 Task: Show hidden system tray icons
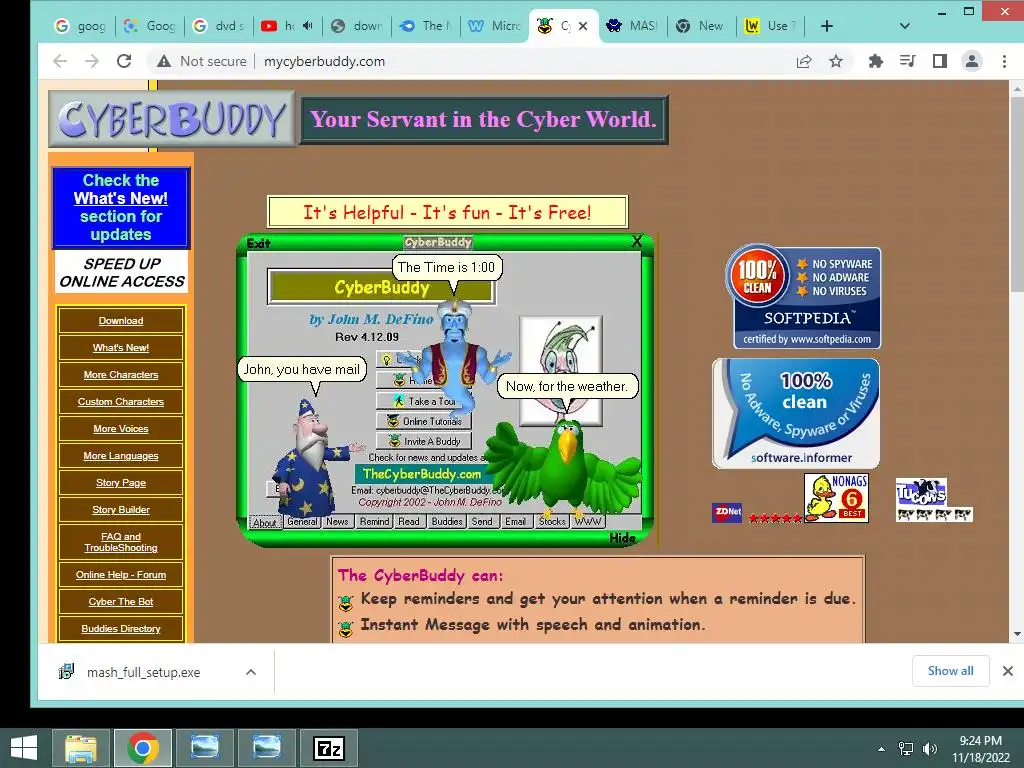pos(881,749)
